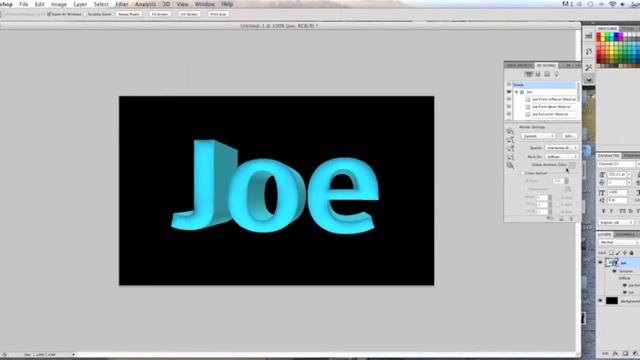Lock image pixels in Layers panel
This screenshot has width=640, height=360.
tap(618, 253)
